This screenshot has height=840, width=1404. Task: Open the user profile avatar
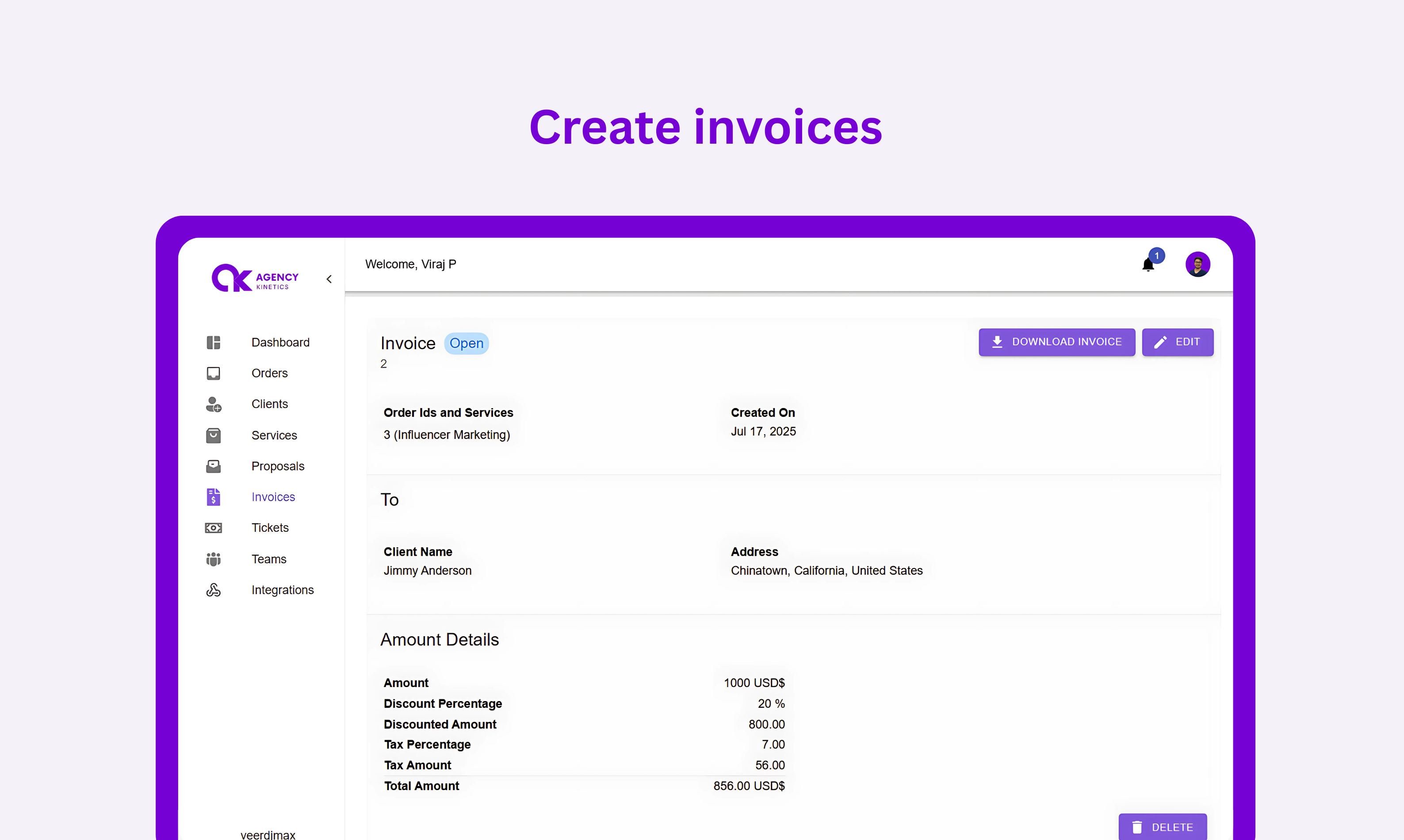point(1197,264)
